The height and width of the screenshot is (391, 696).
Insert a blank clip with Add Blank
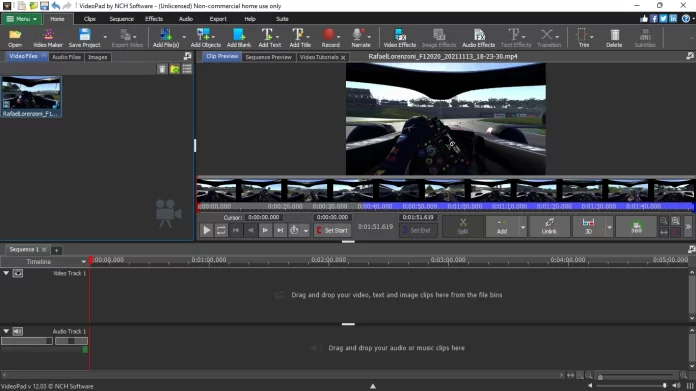[239, 38]
